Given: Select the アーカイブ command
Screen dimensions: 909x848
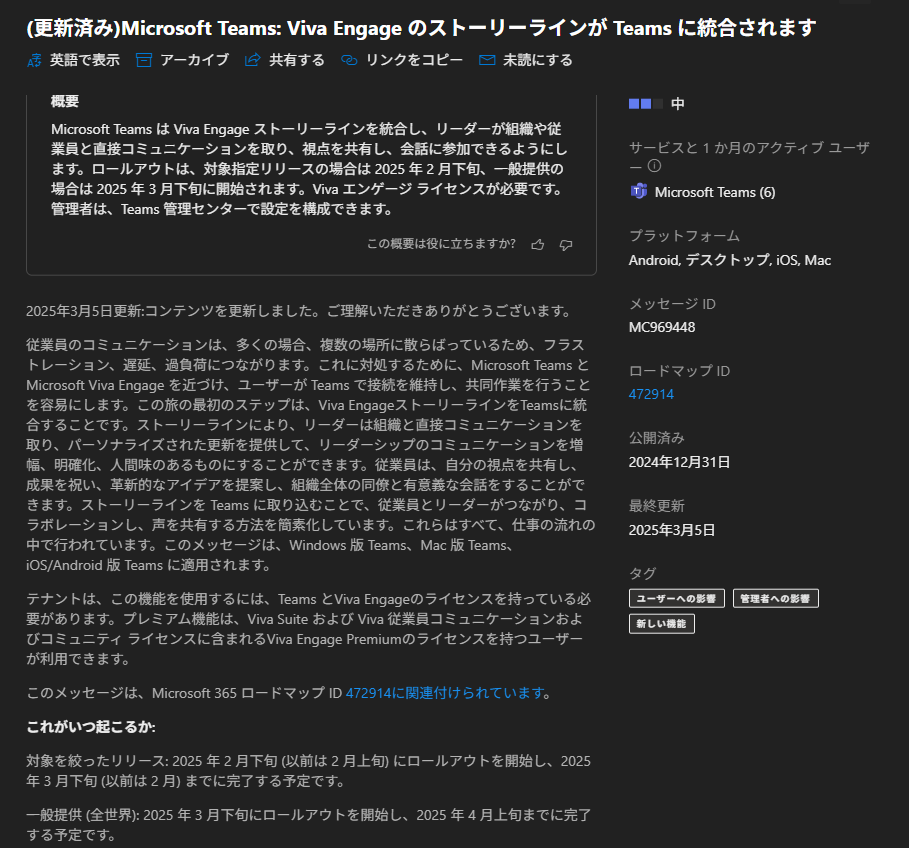Looking at the screenshot, I should pyautogui.click(x=195, y=60).
